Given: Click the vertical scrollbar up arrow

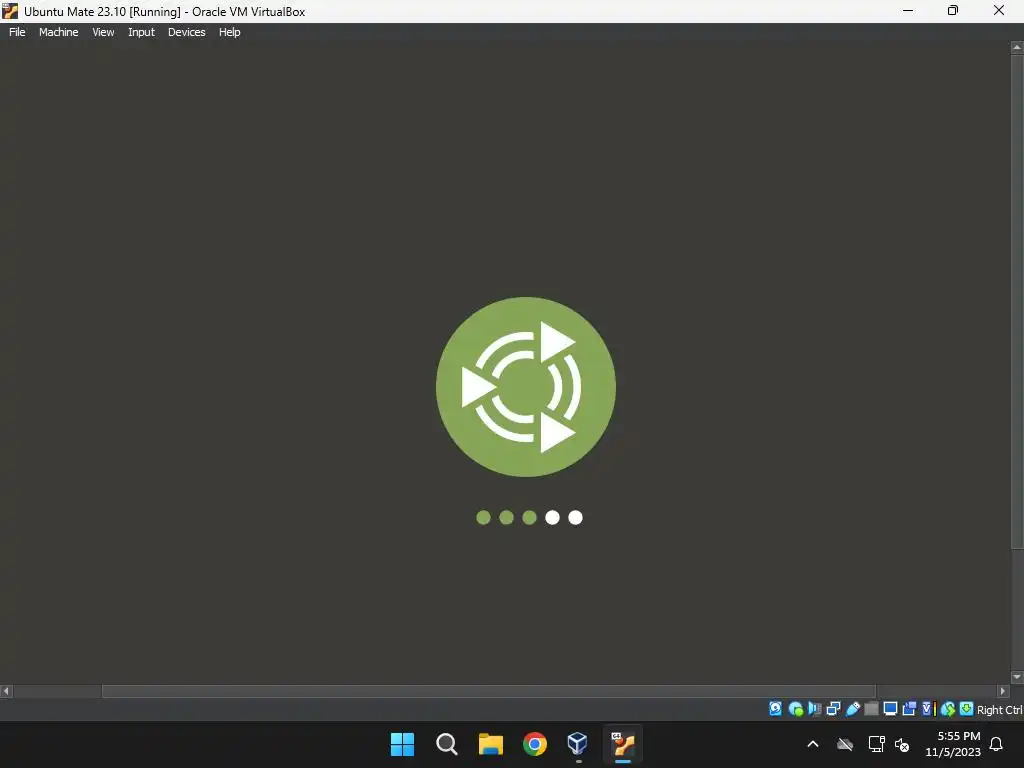Looking at the screenshot, I should click(x=1017, y=48).
